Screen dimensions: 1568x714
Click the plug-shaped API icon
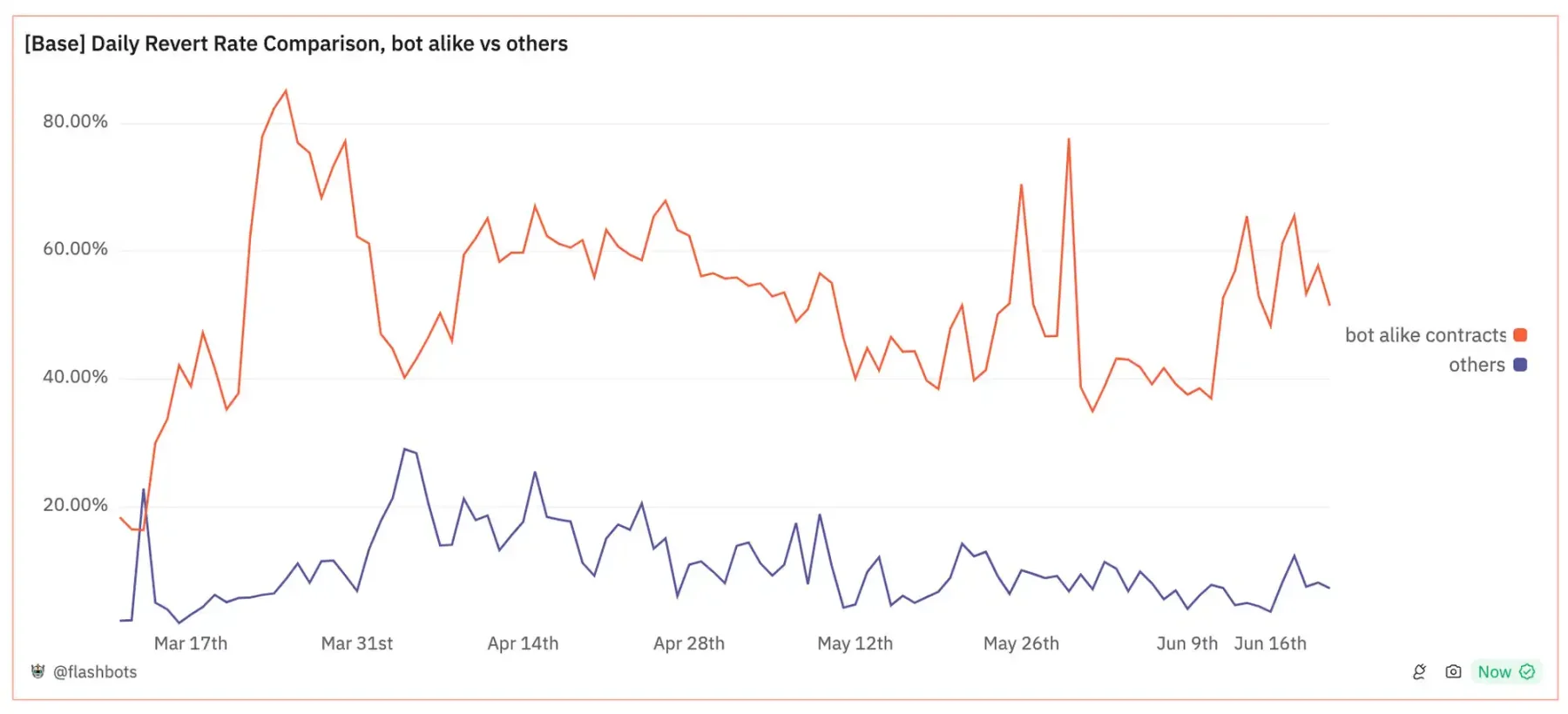(1419, 671)
